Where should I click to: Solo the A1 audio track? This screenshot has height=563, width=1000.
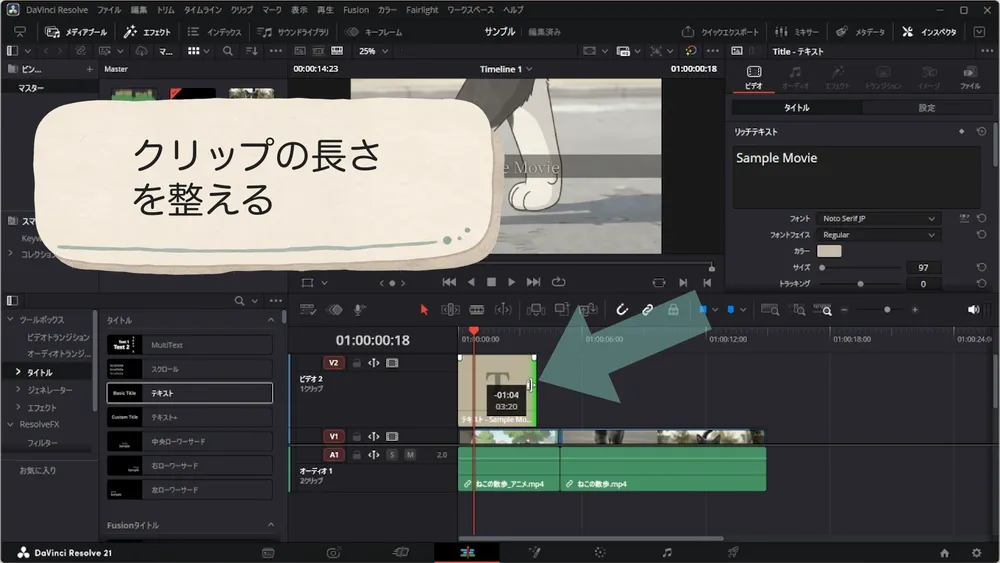tap(392, 455)
